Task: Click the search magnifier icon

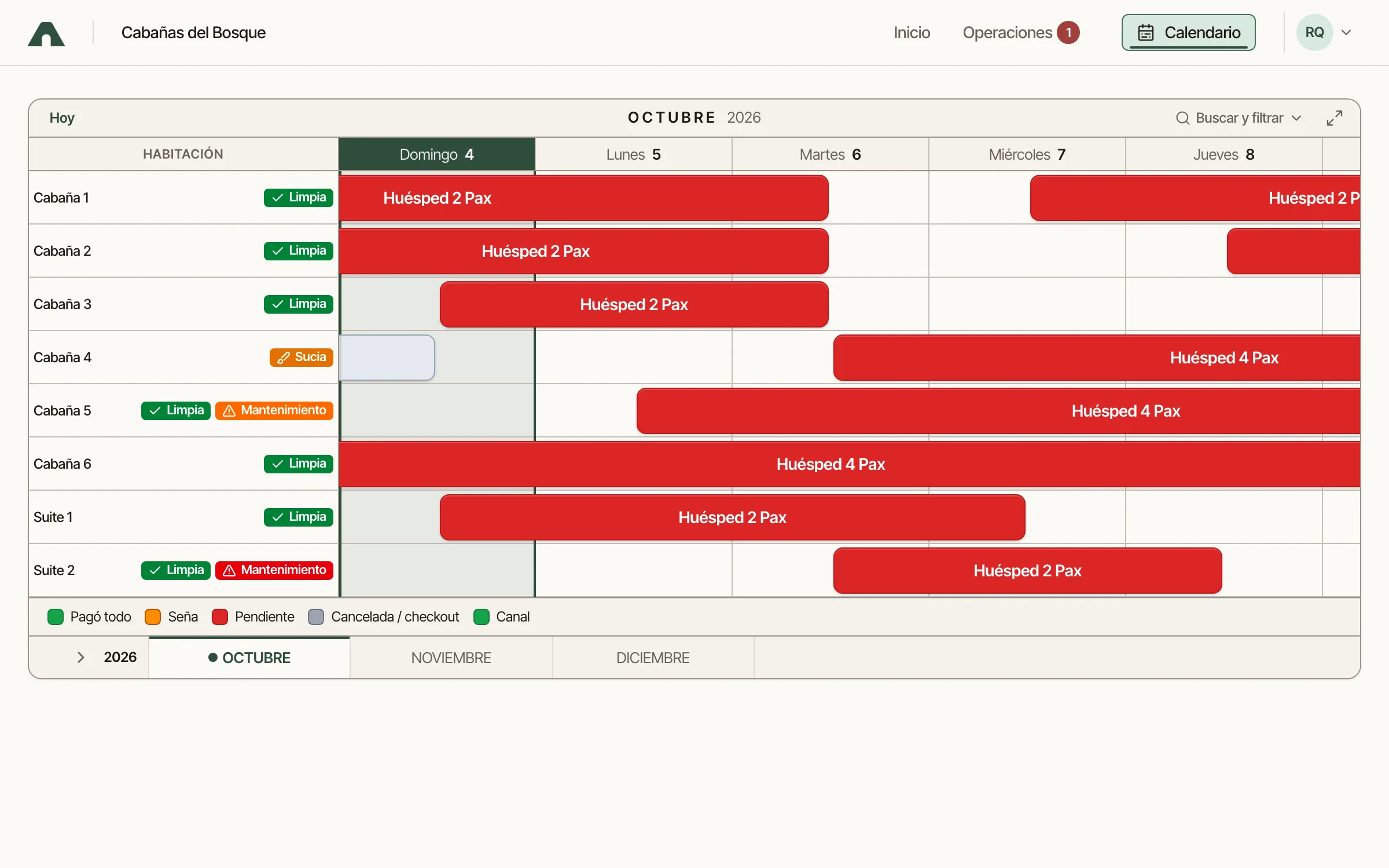Action: (1182, 118)
